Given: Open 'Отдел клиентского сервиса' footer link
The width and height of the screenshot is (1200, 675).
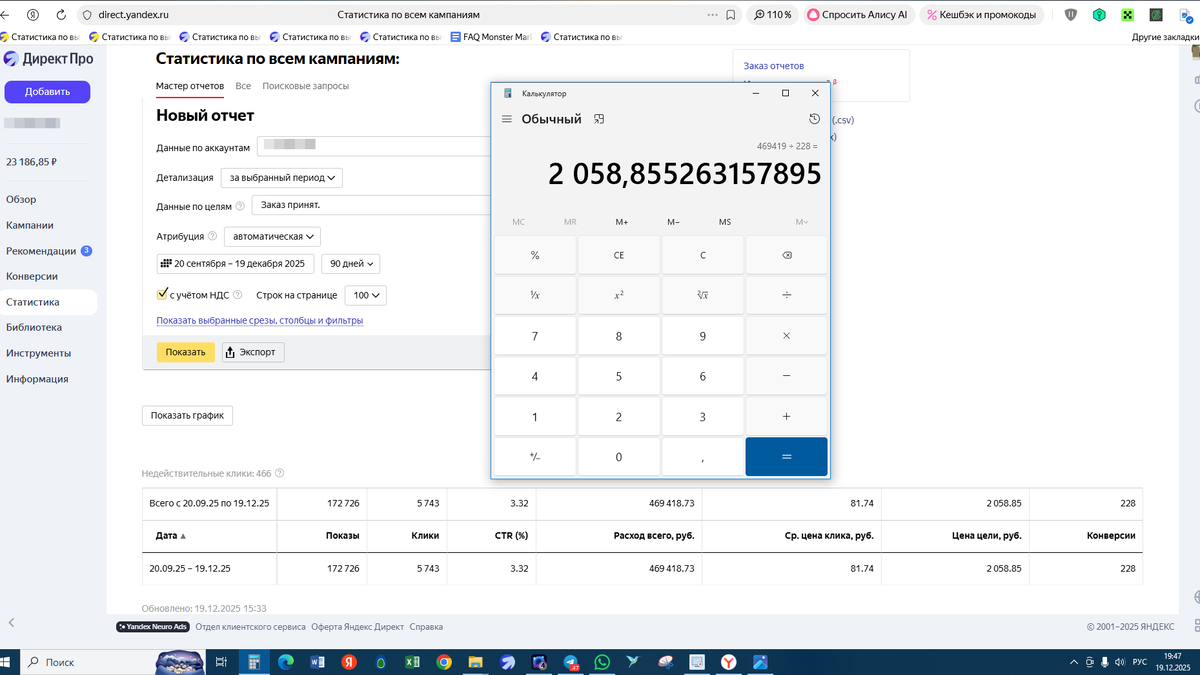Looking at the screenshot, I should [x=251, y=627].
